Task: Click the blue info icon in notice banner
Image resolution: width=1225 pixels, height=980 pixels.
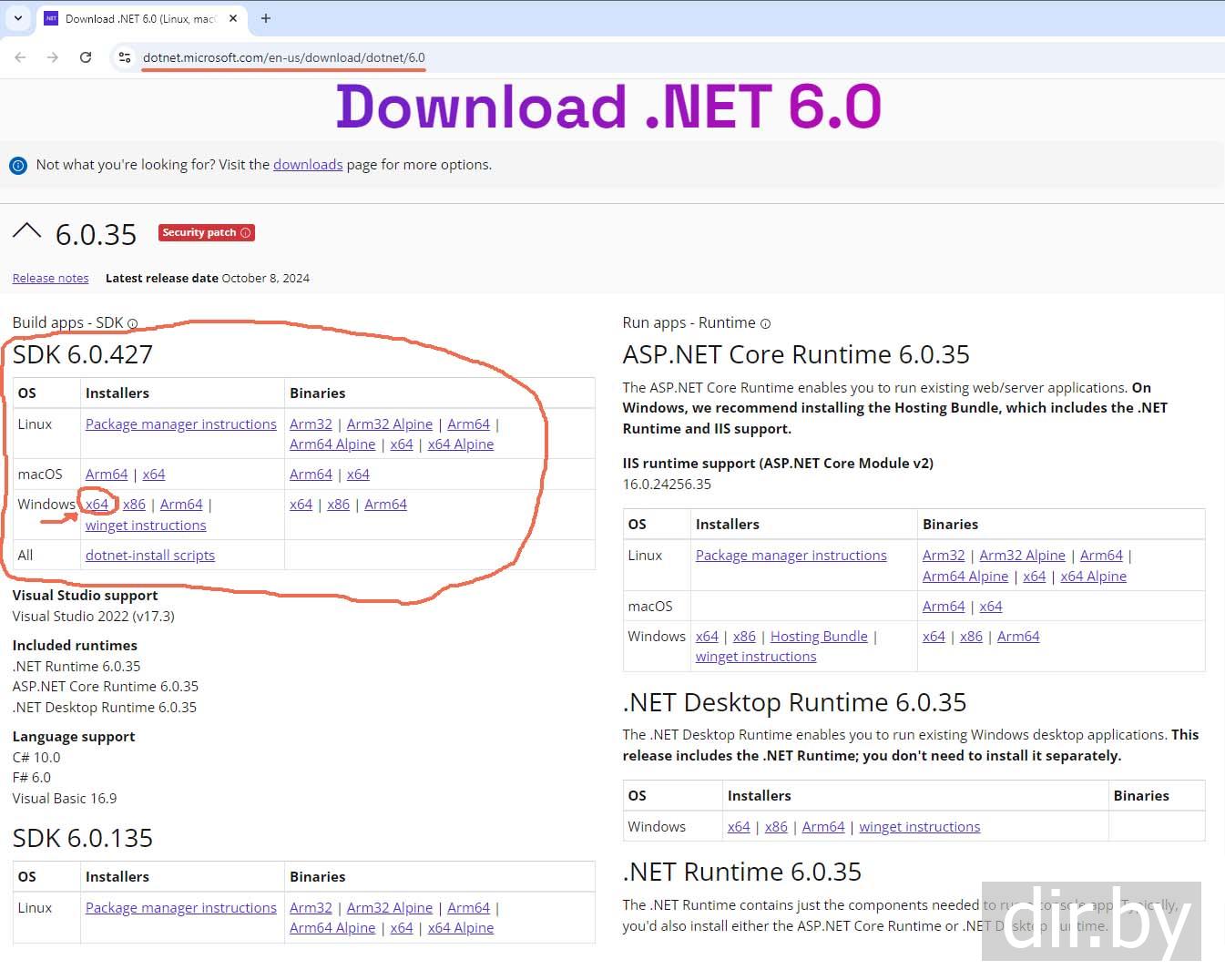Action: pyautogui.click(x=18, y=166)
